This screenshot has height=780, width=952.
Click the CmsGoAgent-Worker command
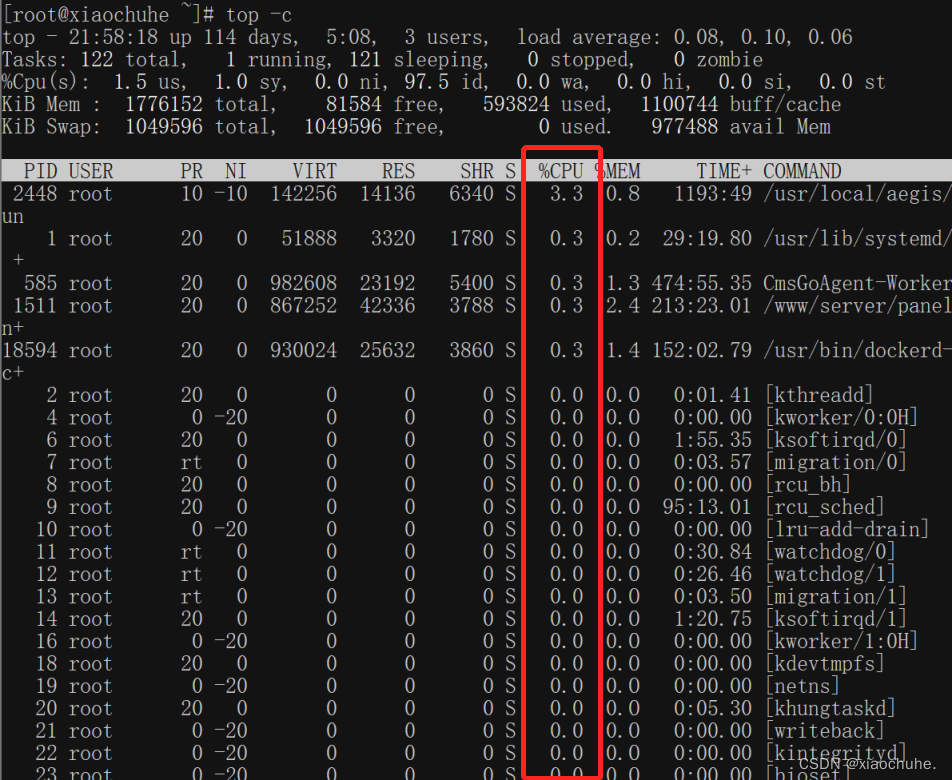tap(857, 283)
